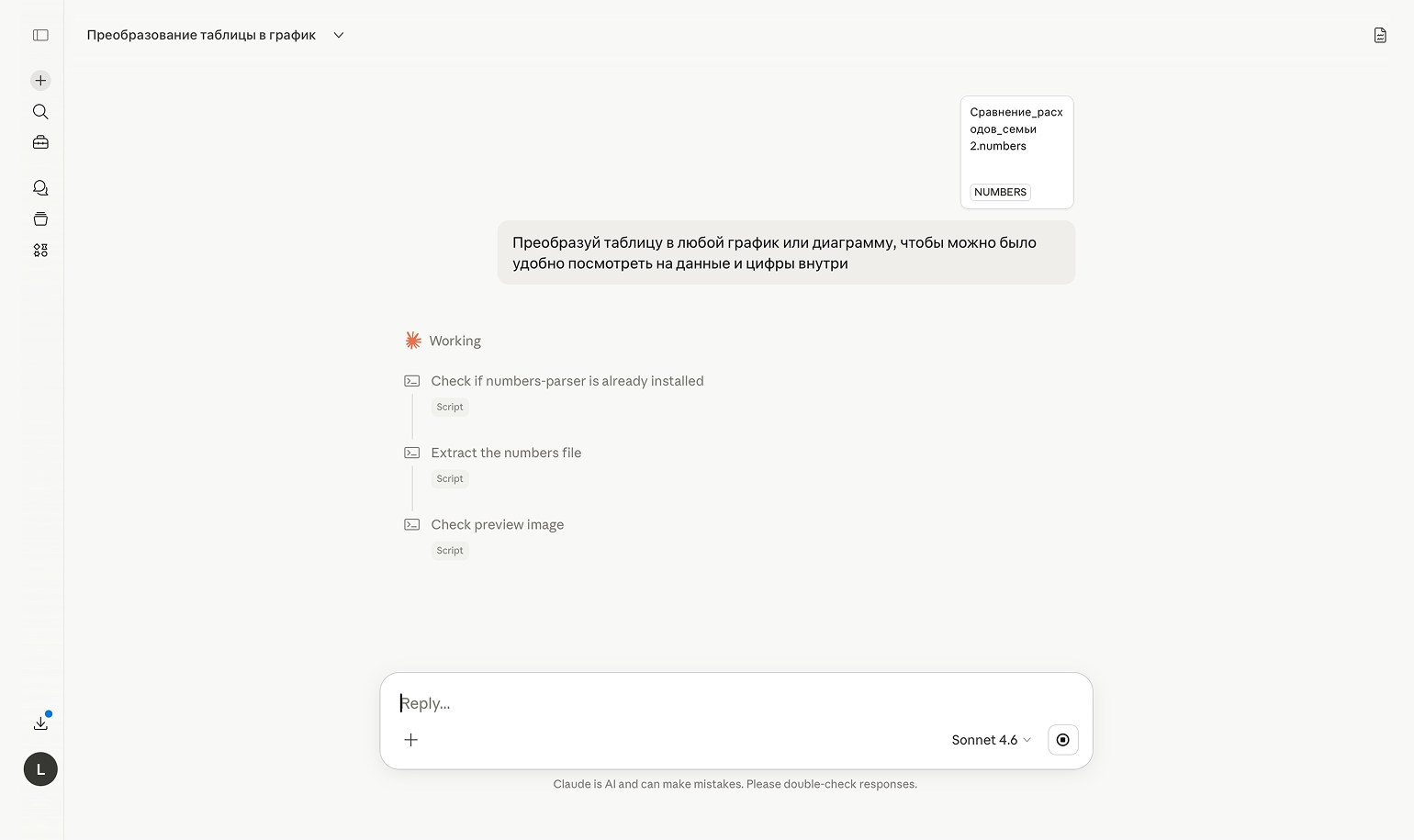Stop the response with stop button
This screenshot has width=1414, height=840.
(1063, 740)
